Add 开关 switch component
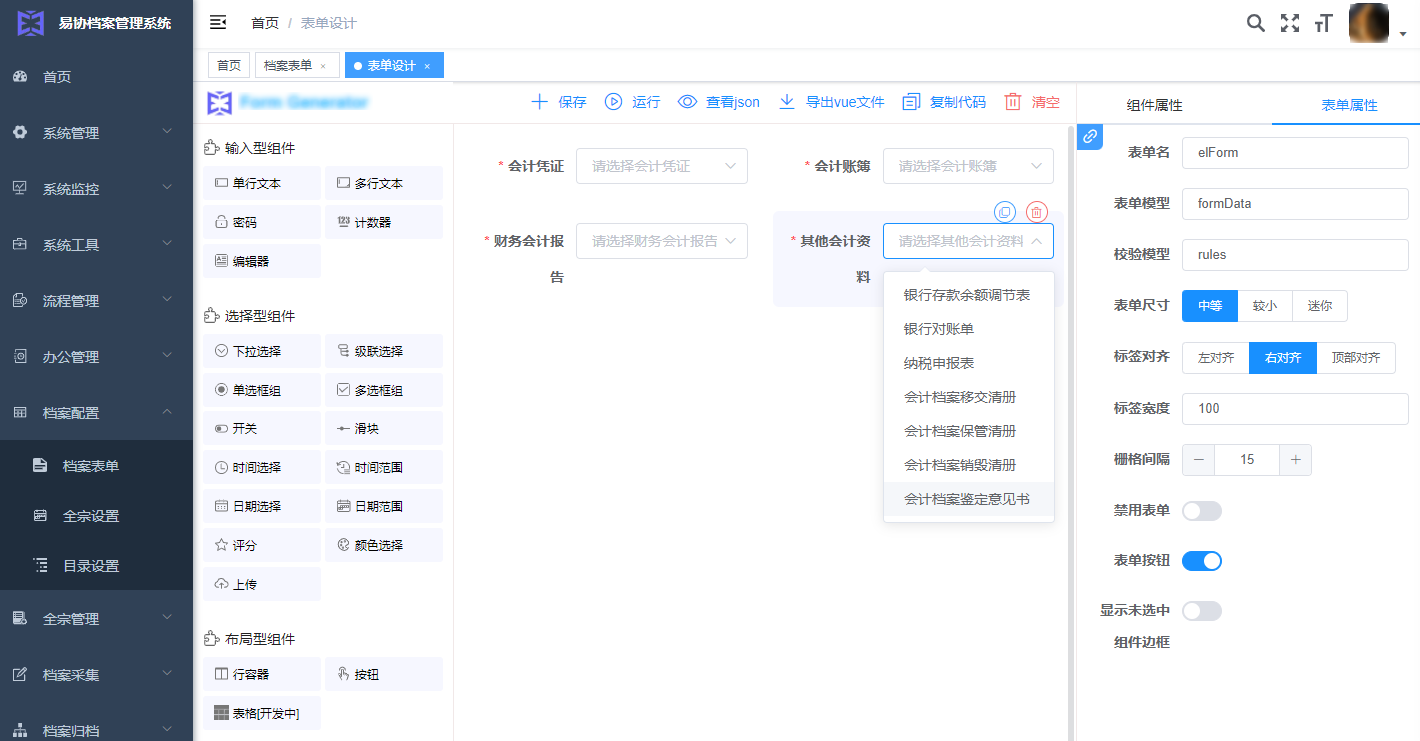This screenshot has height=741, width=1420. pyautogui.click(x=262, y=428)
